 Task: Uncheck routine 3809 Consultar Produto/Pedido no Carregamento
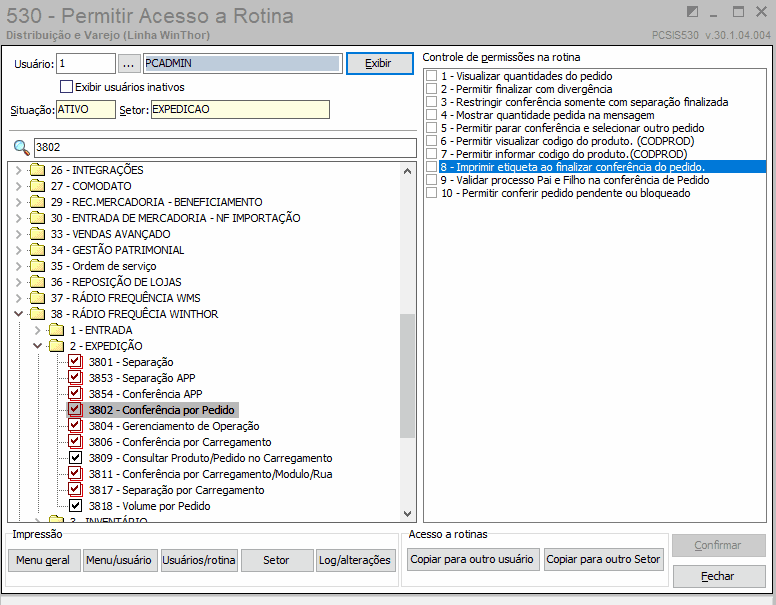(x=75, y=457)
